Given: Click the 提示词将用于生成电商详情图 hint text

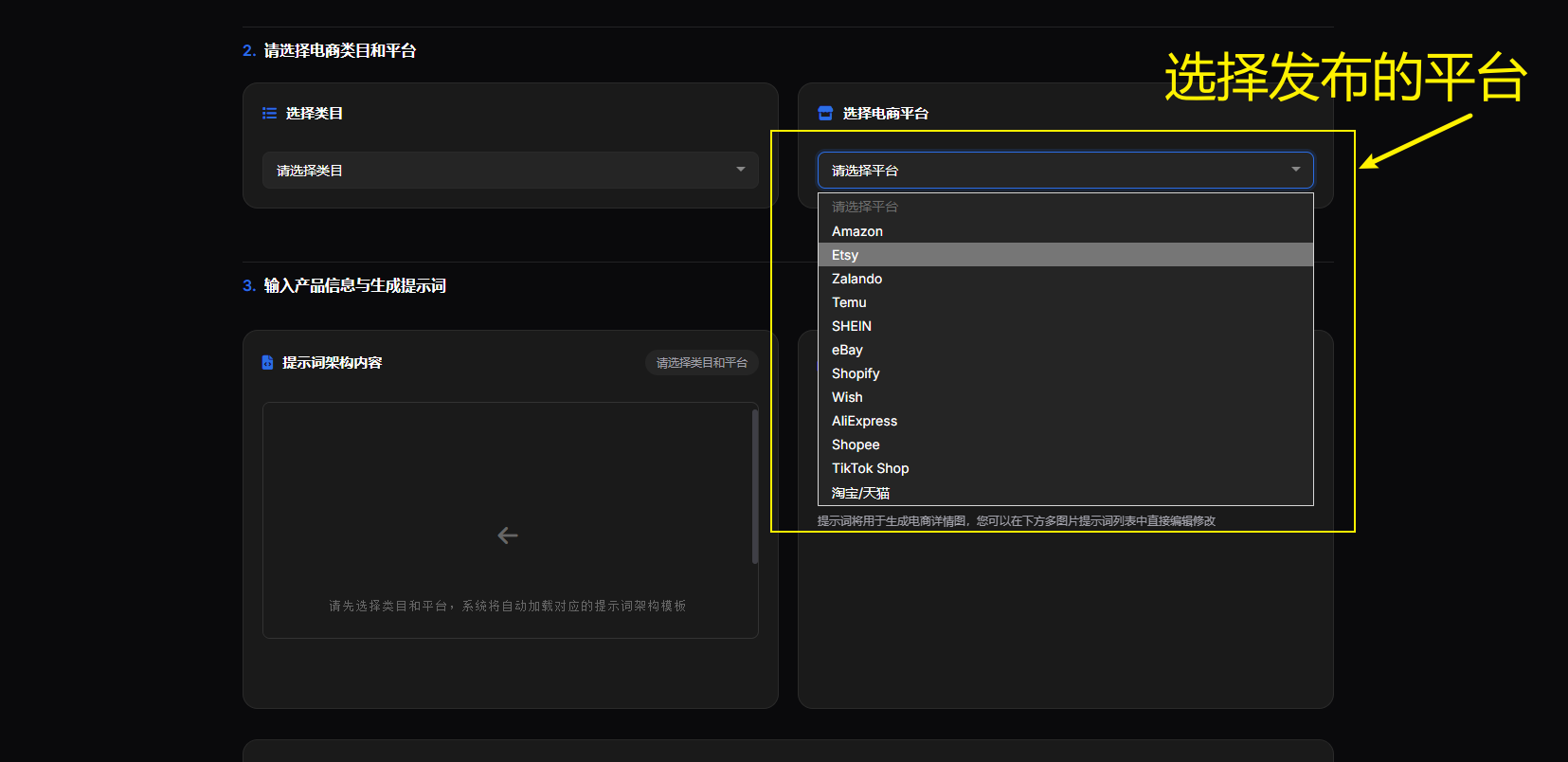Looking at the screenshot, I should [1017, 520].
